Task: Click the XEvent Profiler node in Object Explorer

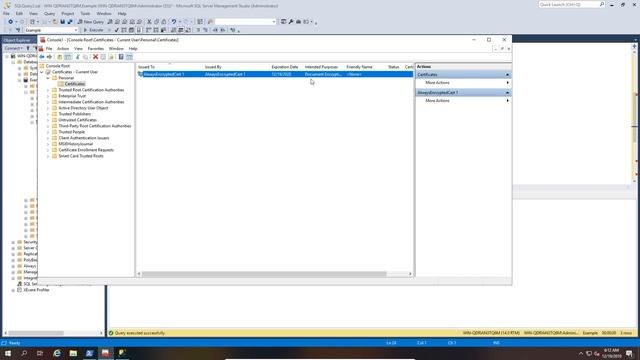Action: 36,290
